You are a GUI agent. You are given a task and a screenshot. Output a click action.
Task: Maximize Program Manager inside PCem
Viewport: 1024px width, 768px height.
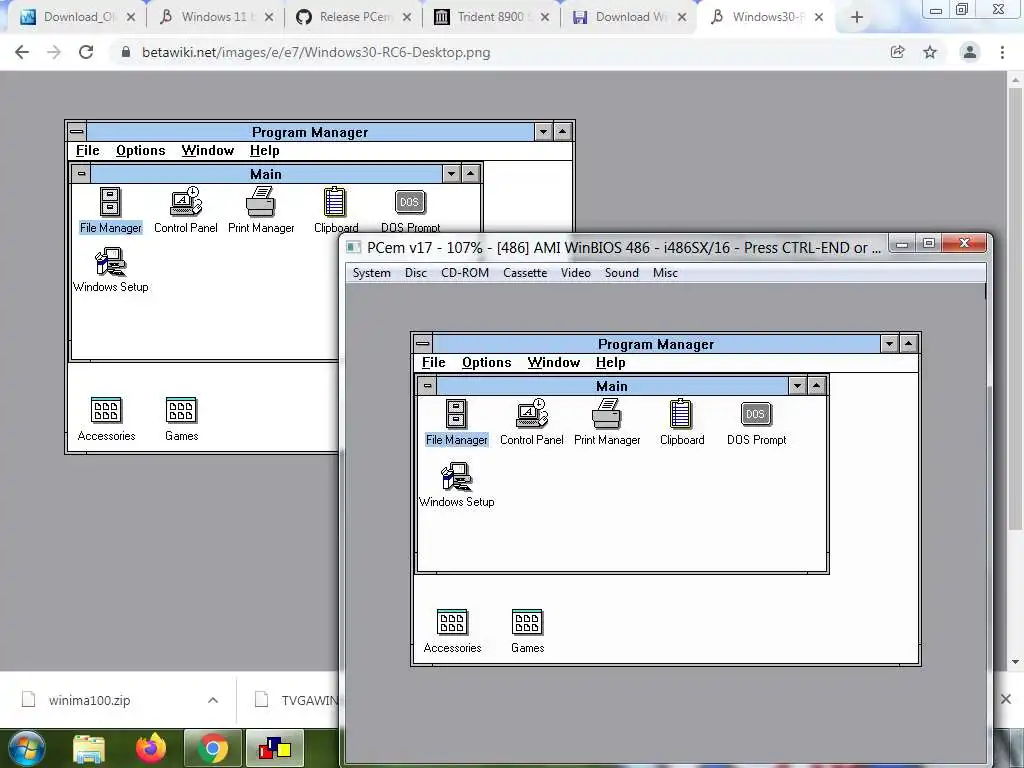908,344
